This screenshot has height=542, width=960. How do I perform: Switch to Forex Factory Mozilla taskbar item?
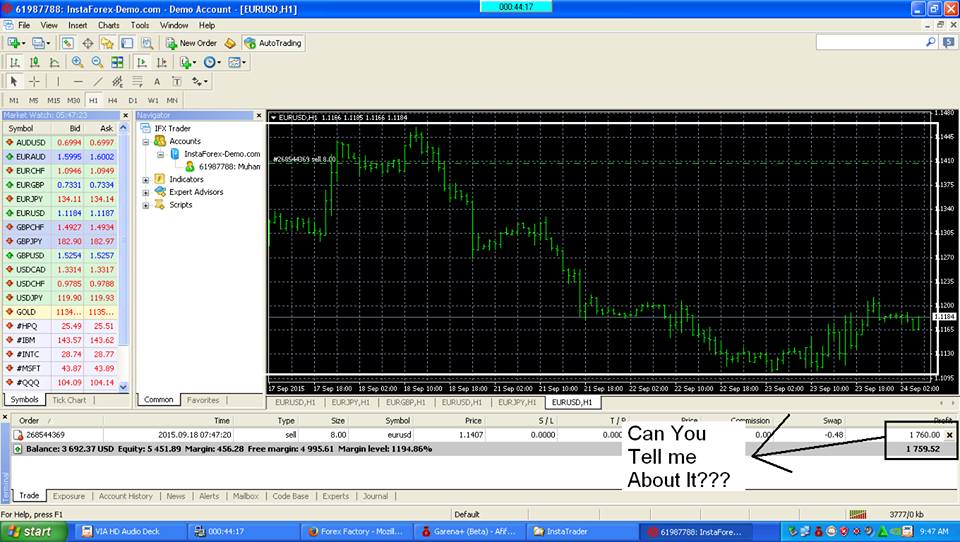click(x=356, y=532)
